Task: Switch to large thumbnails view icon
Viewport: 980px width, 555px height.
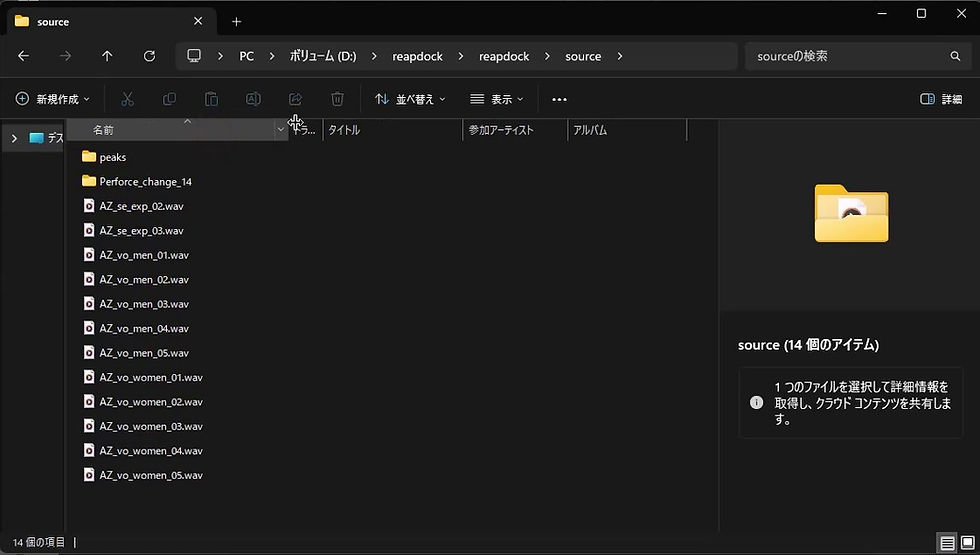Action: [968, 542]
